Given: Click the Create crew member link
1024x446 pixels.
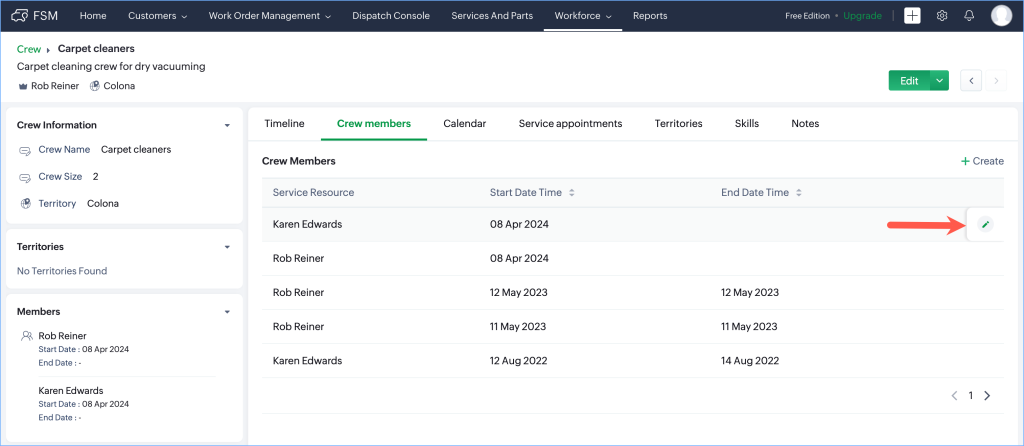Looking at the screenshot, I should tap(982, 161).
